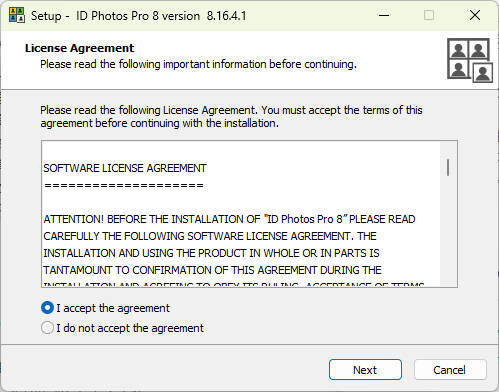Click the license text scrollbar thumb

click(x=448, y=168)
